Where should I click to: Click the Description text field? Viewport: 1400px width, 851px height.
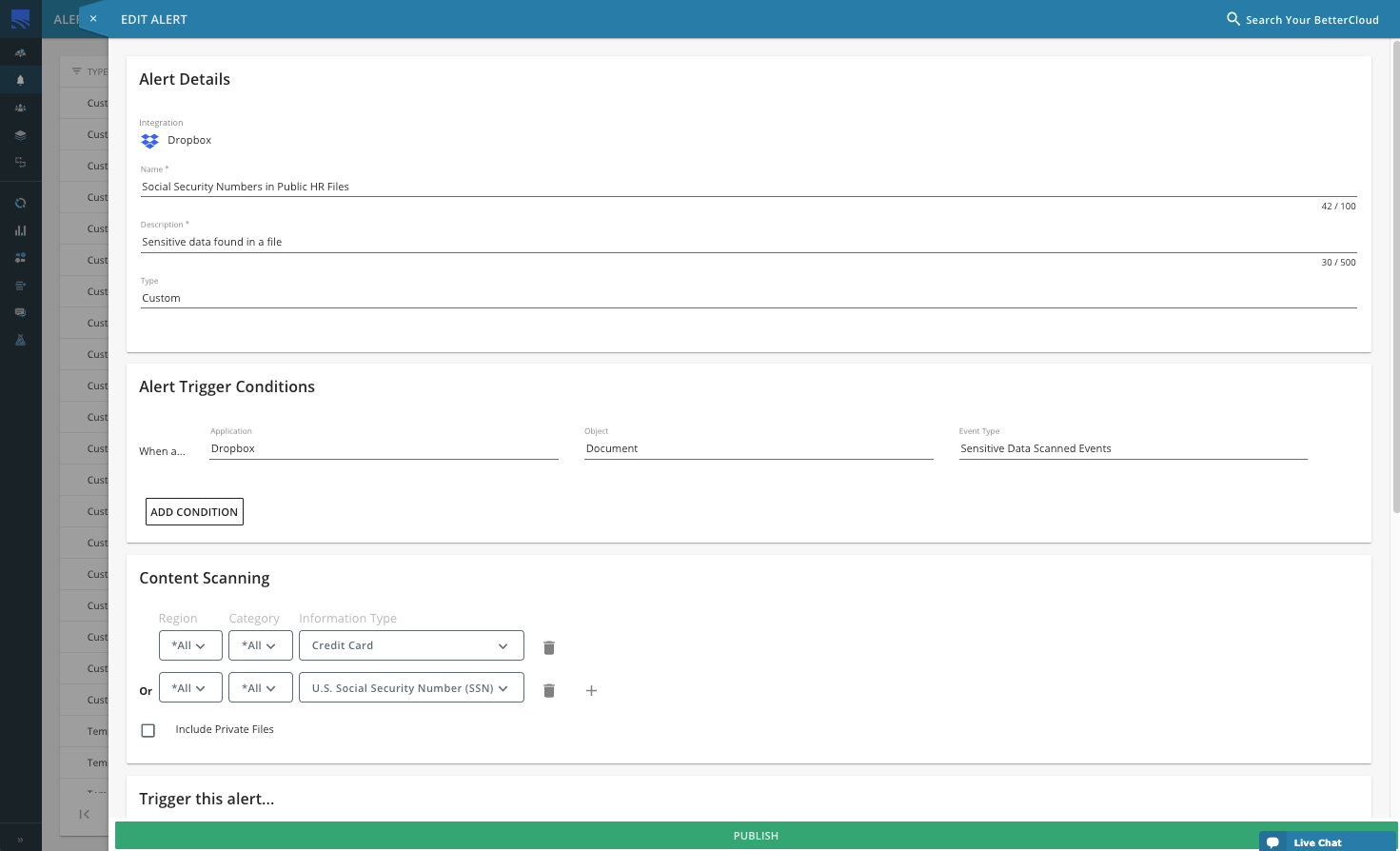click(x=748, y=242)
